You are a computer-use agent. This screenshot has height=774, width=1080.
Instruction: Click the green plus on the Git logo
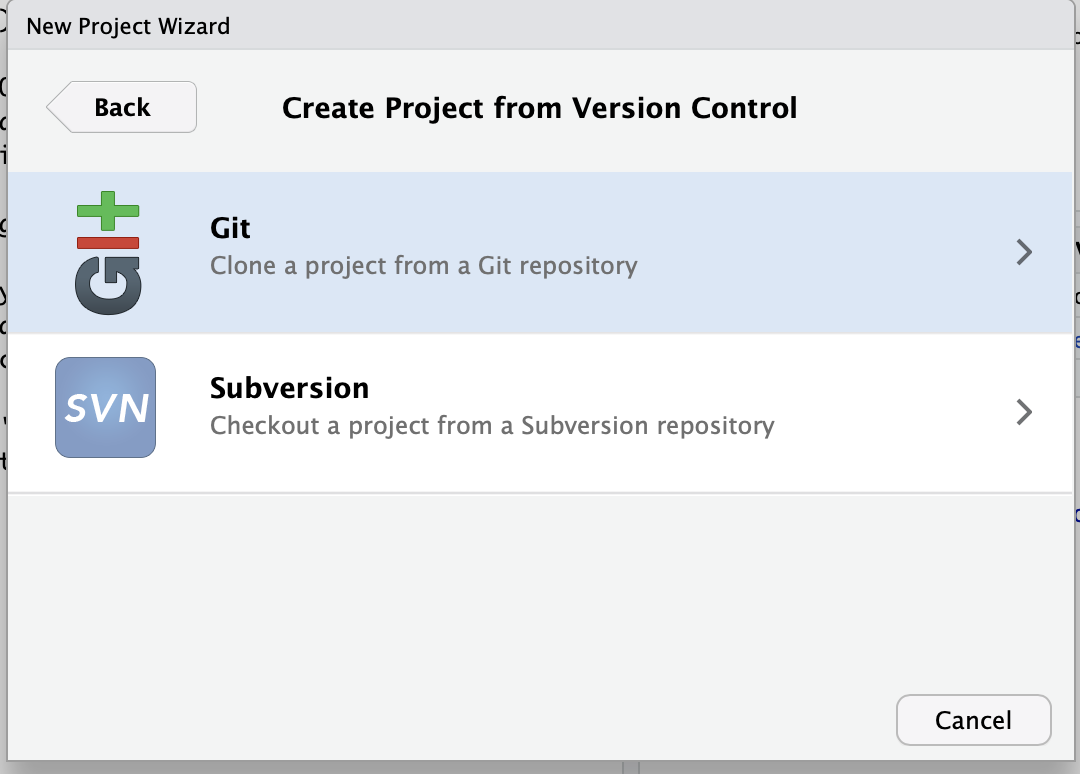coord(108,210)
